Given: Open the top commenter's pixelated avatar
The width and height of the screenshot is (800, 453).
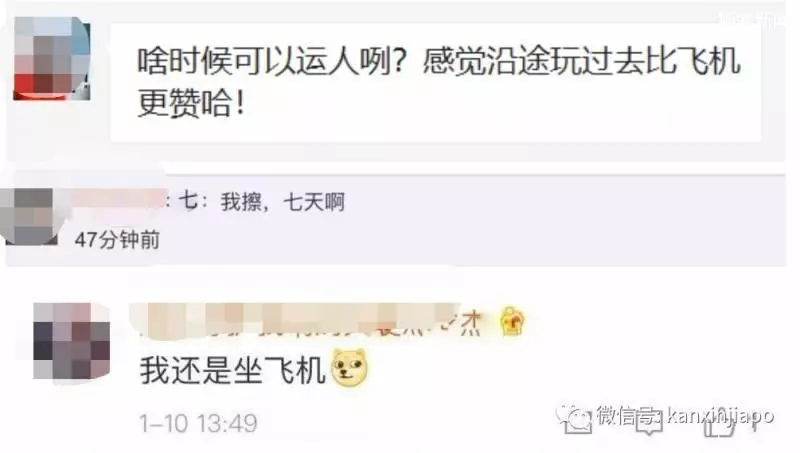Looking at the screenshot, I should pyautogui.click(x=52, y=58).
